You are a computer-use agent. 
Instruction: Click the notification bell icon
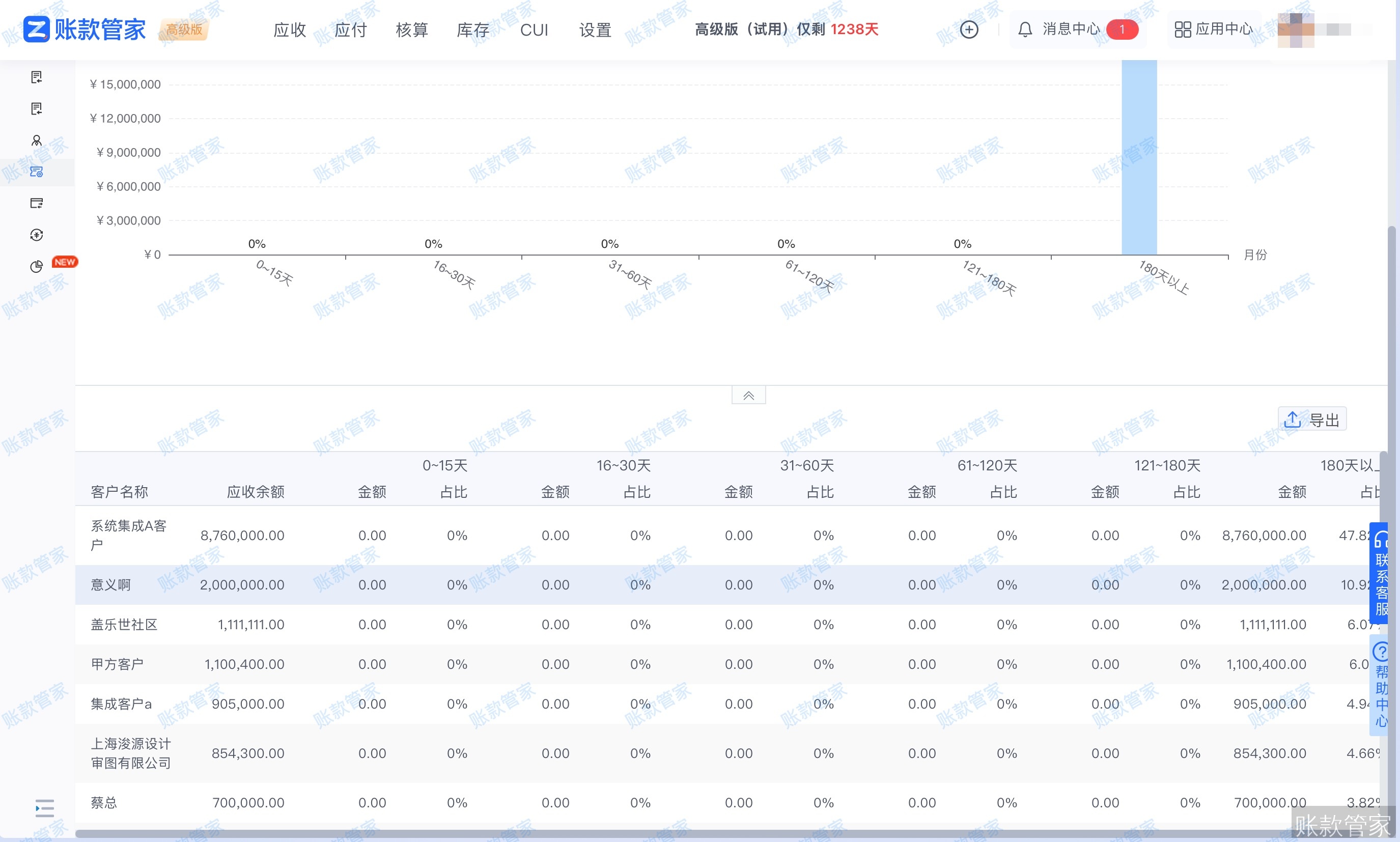pyautogui.click(x=1024, y=30)
